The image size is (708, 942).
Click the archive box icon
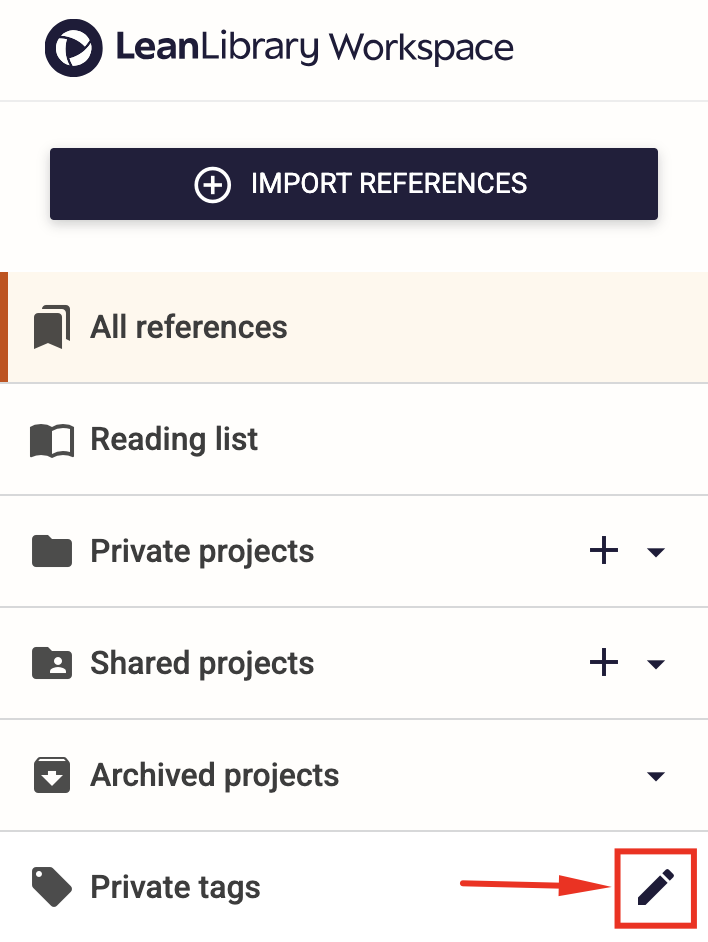coord(52,775)
